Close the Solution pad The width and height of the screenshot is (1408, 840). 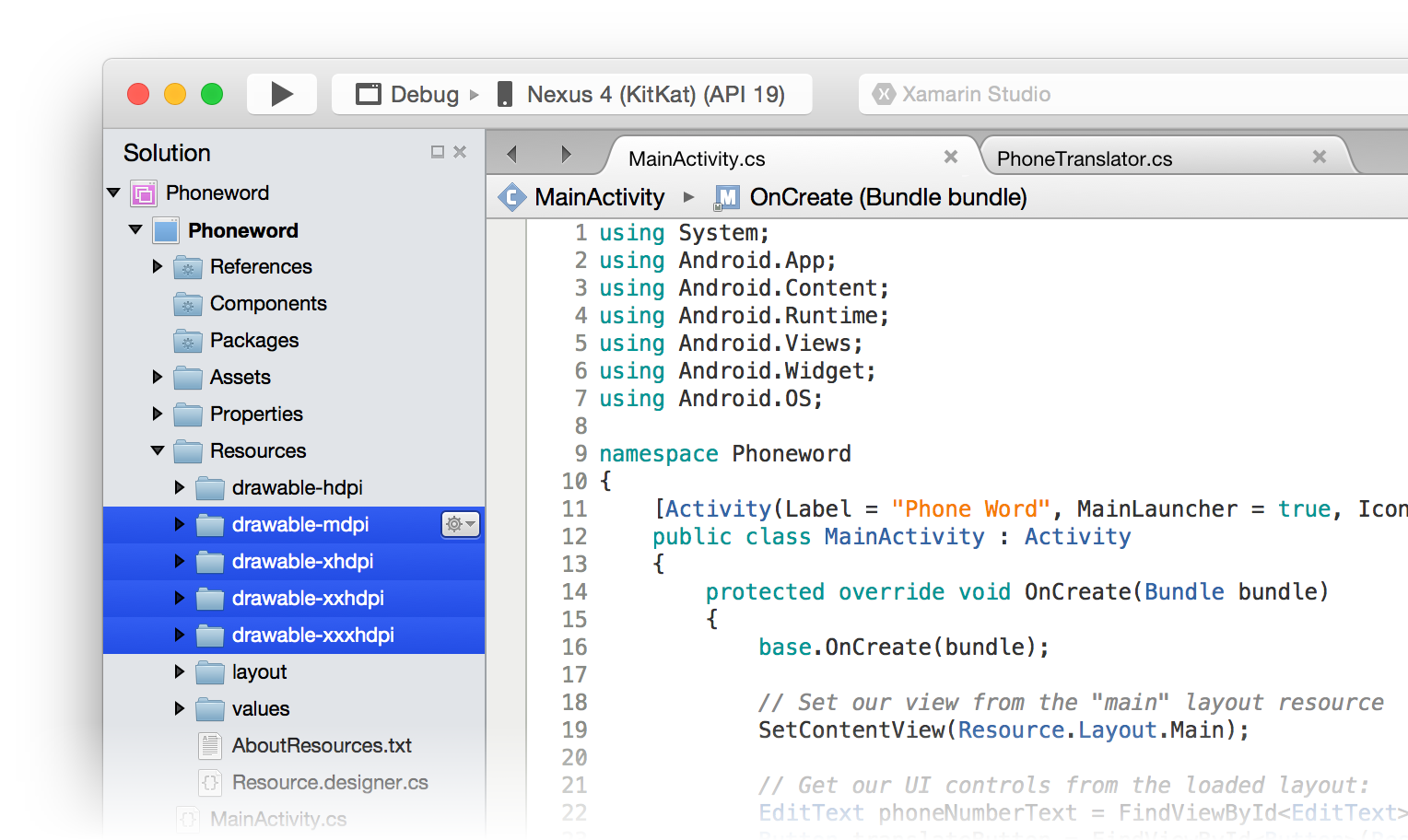pyautogui.click(x=460, y=152)
